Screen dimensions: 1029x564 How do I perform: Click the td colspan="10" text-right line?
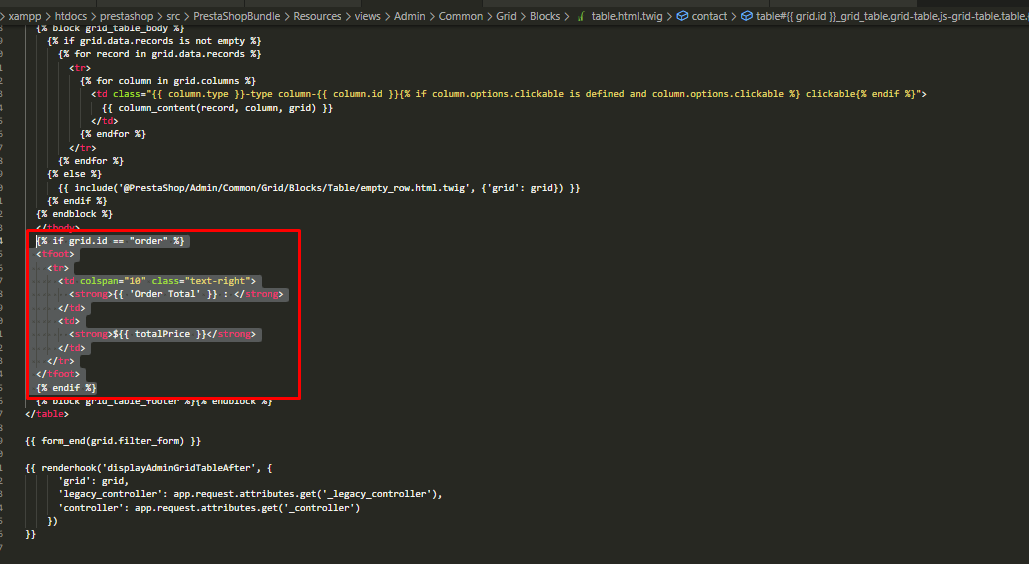coord(157,281)
